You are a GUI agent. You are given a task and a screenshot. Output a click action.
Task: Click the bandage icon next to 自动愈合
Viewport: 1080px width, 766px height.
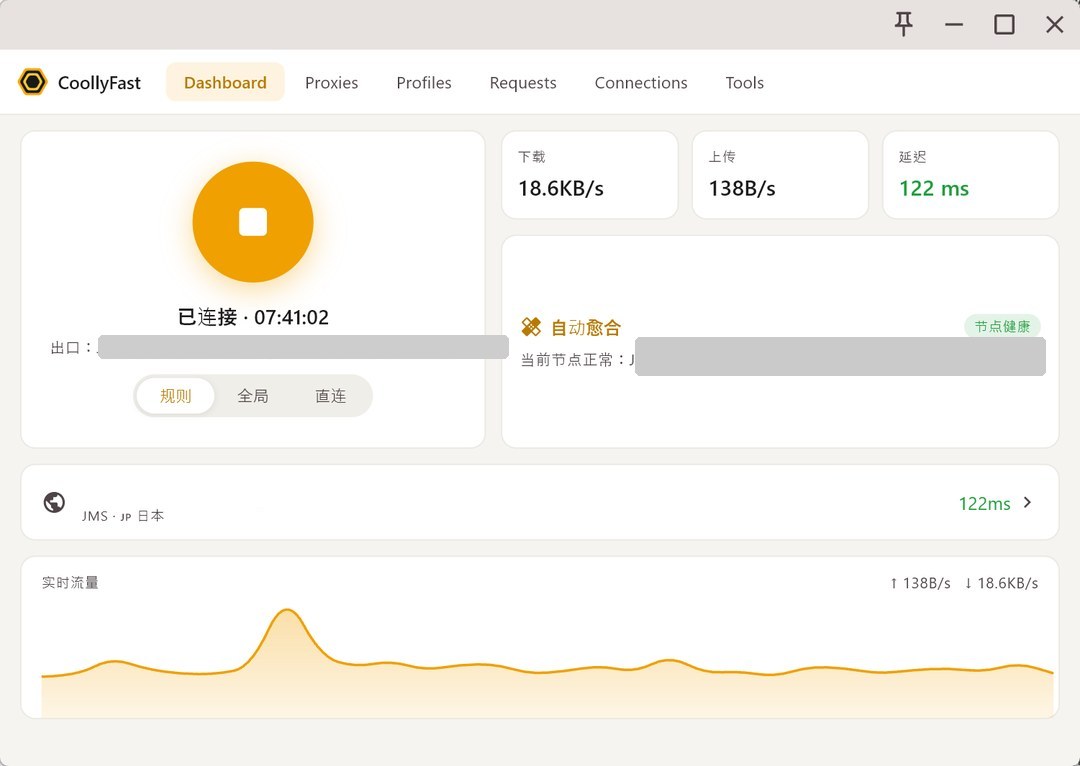(x=531, y=327)
